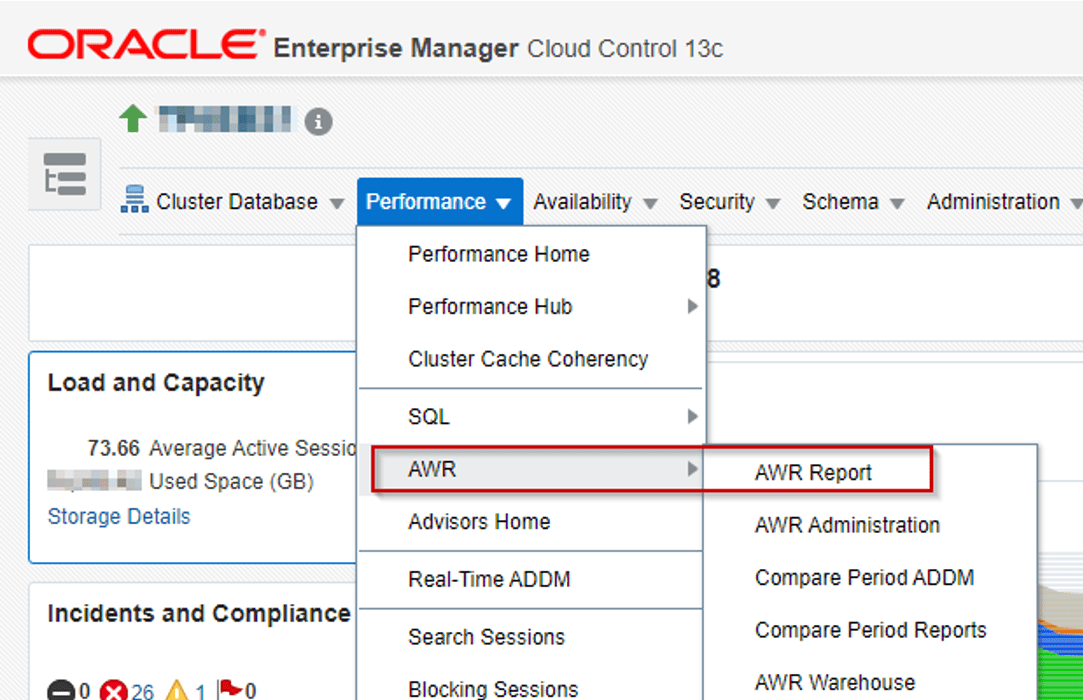Viewport: 1083px width, 700px height.
Task: Click the red critical incidents icon
Action: coord(113,690)
